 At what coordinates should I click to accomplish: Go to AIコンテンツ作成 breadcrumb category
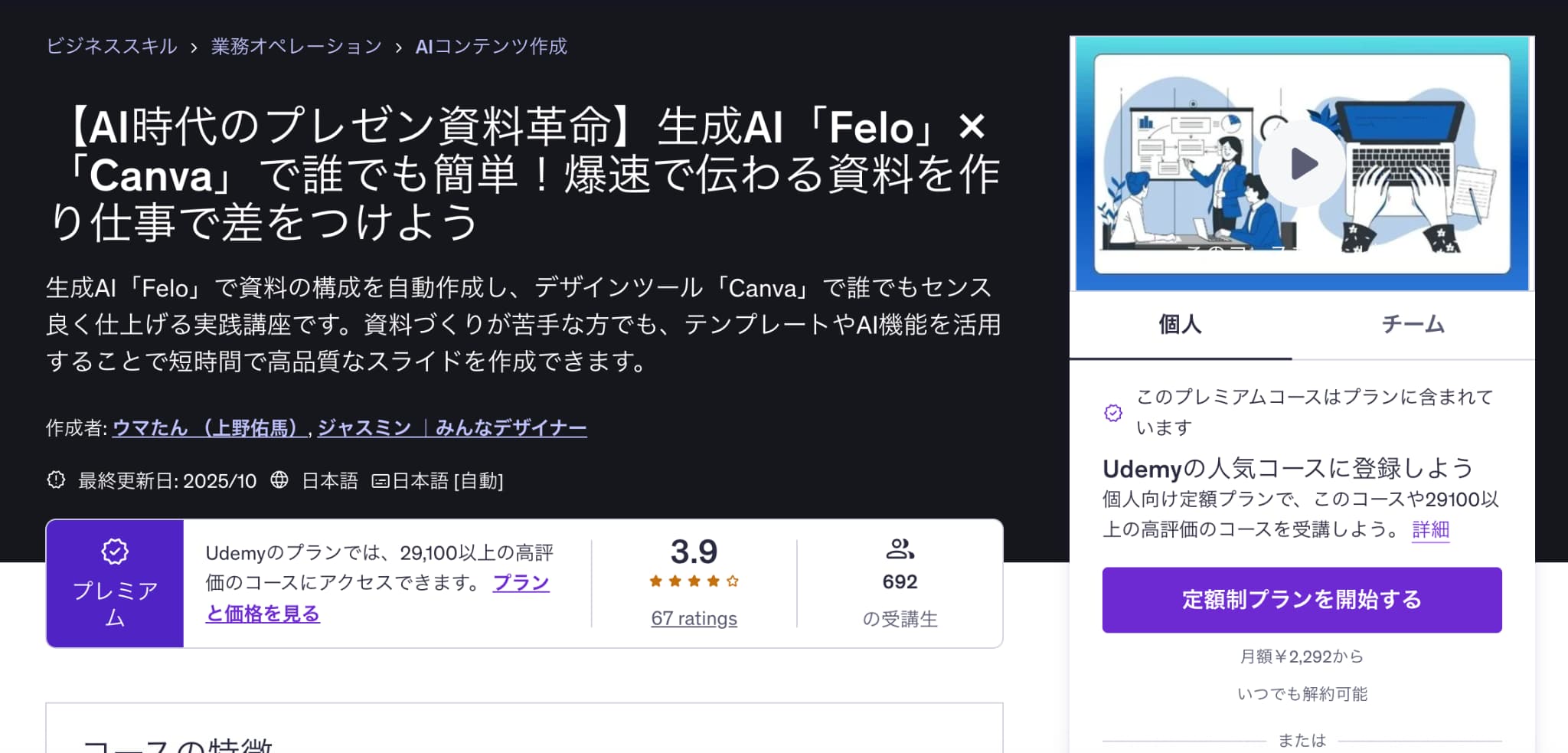point(491,47)
